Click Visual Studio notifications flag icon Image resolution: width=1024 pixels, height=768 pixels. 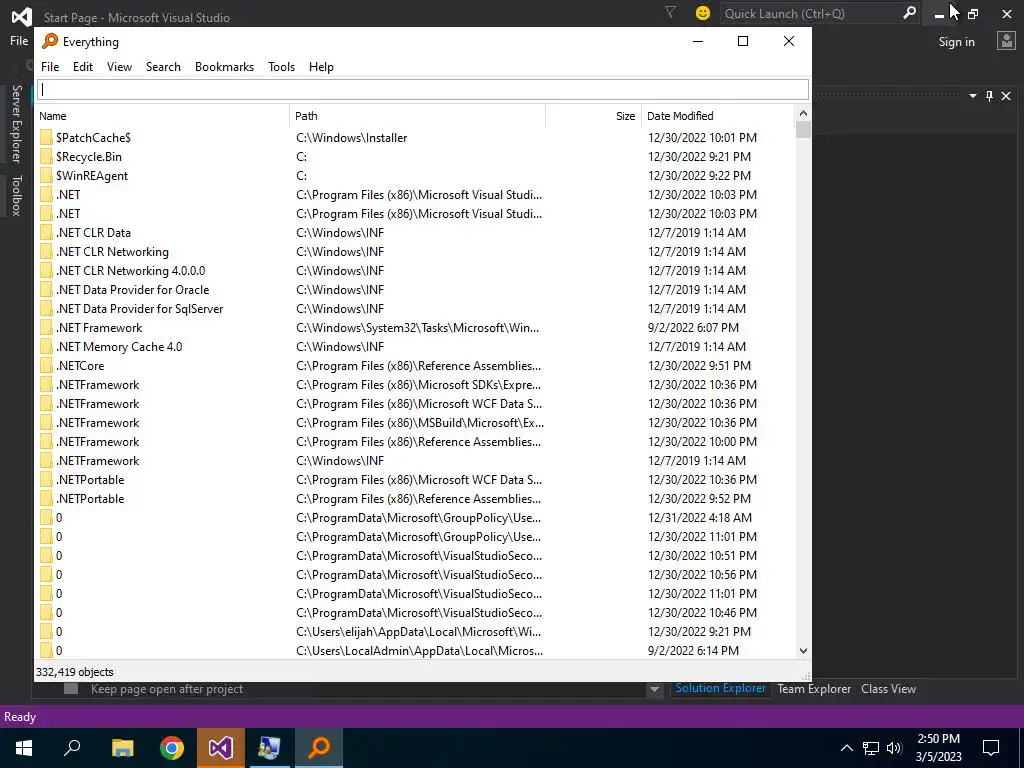point(670,12)
